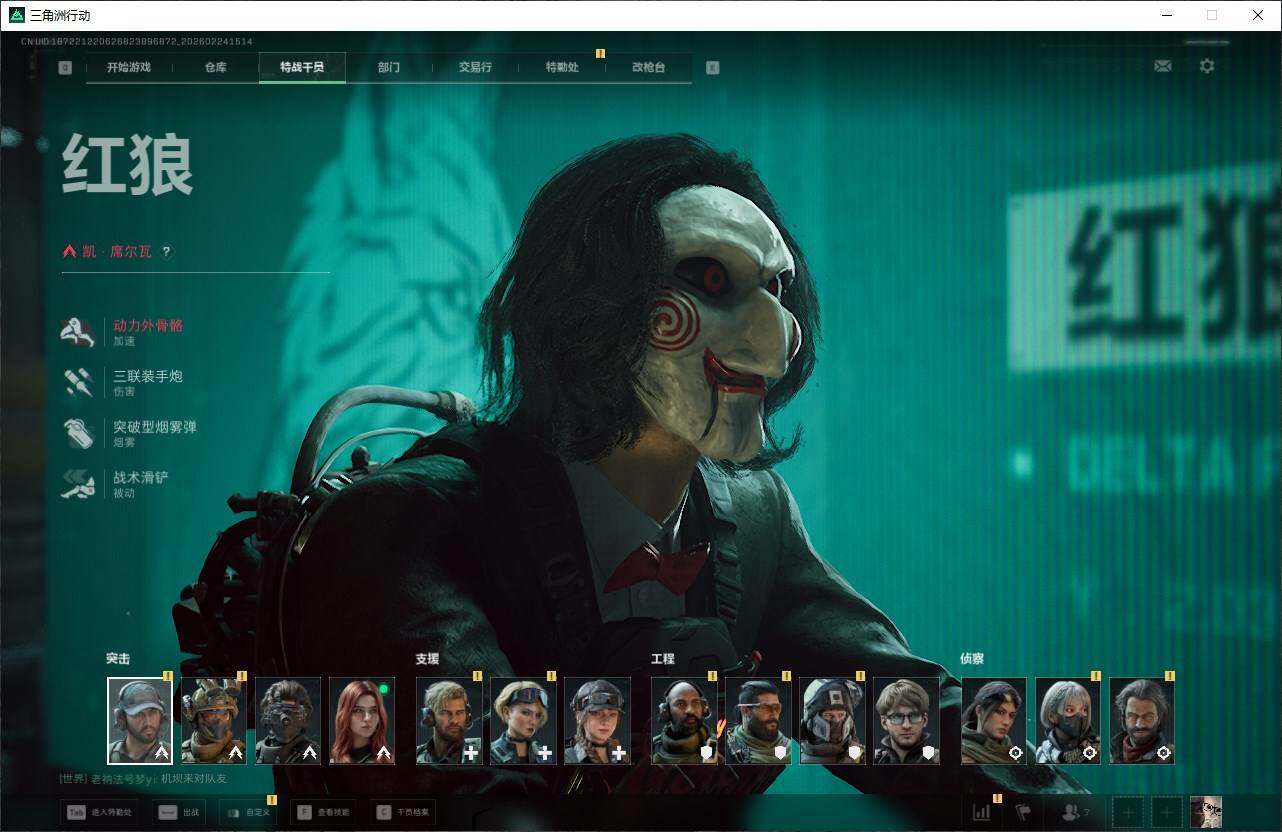Select the blond bearded medic with headset
This screenshot has height=832, width=1282.
point(449,721)
